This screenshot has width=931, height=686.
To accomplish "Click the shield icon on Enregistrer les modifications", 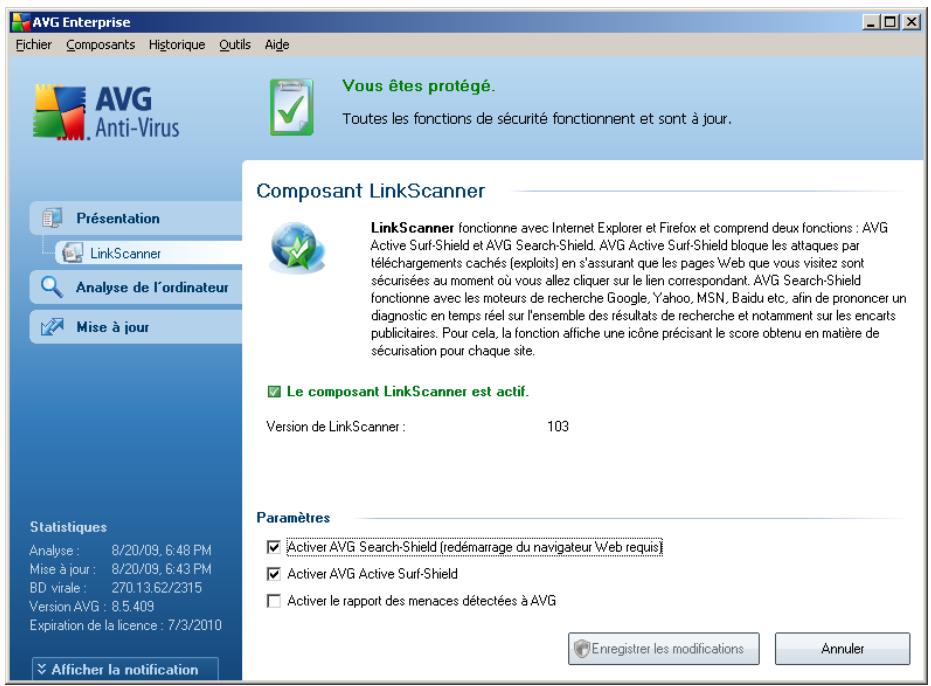I will click(581, 648).
